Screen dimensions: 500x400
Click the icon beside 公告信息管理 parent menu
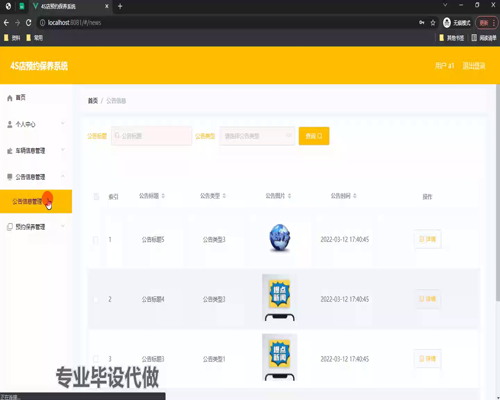pyautogui.click(x=10, y=177)
